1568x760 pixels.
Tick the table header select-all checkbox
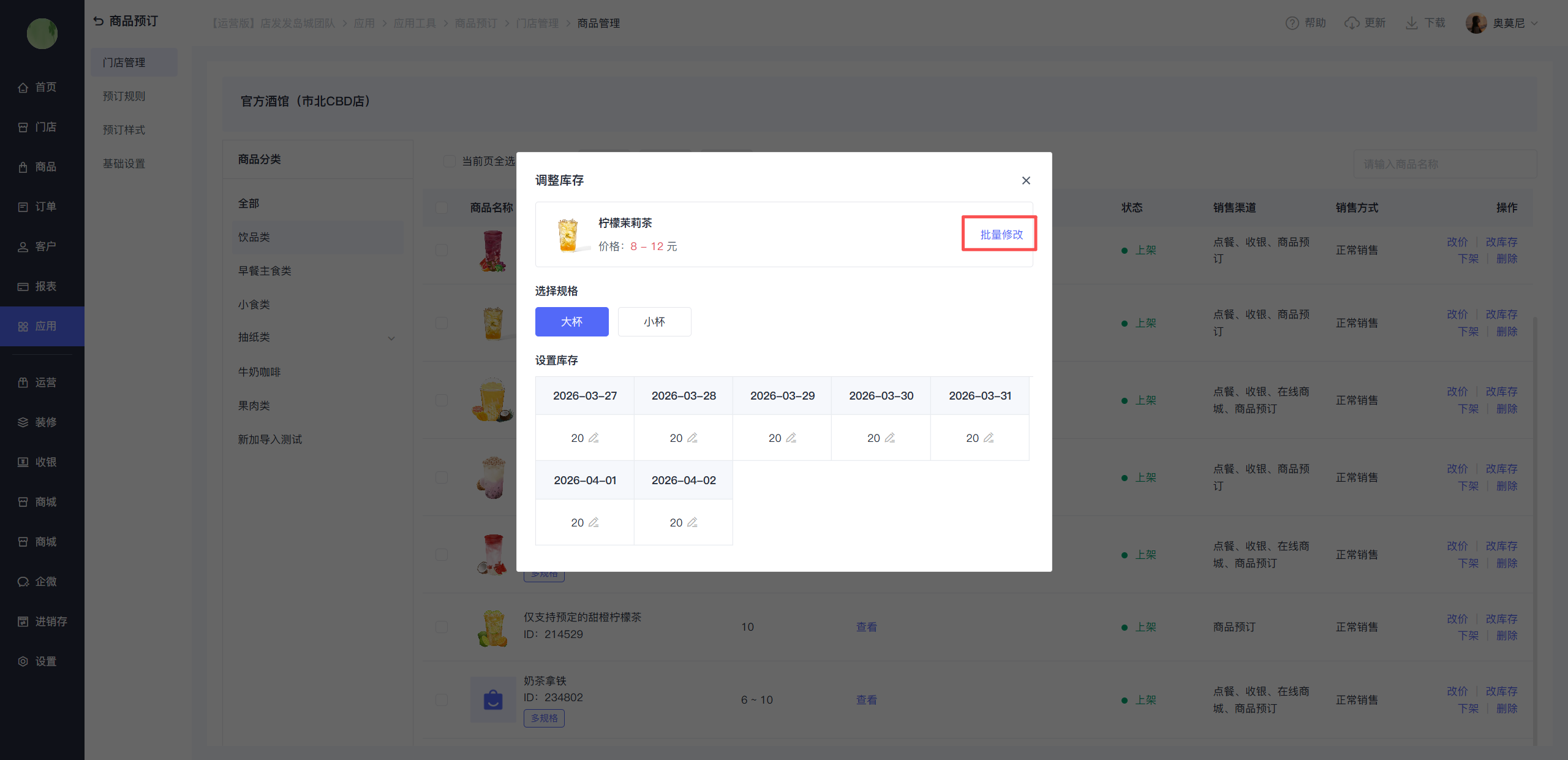(x=442, y=208)
